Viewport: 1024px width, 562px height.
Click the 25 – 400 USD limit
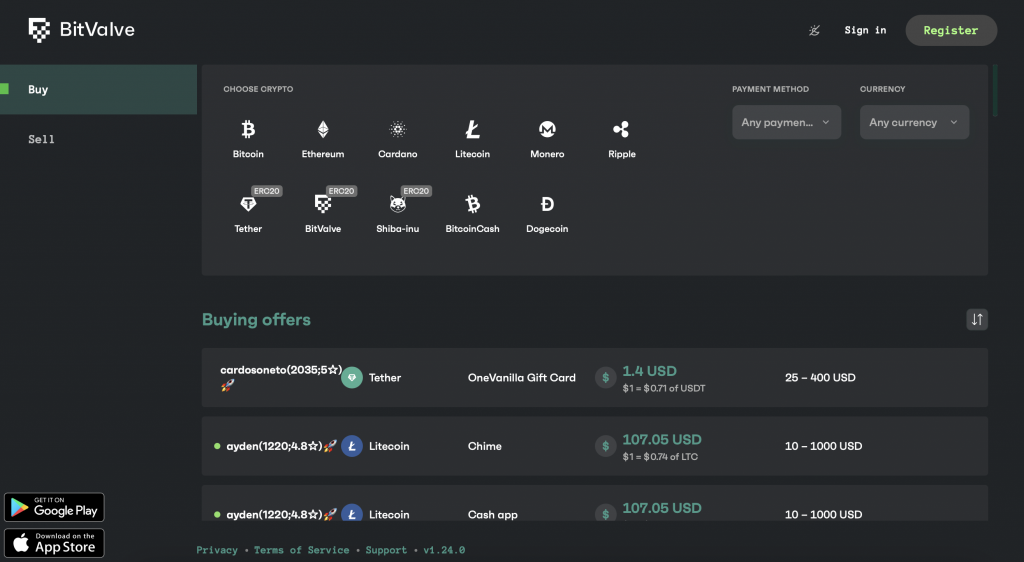coord(820,377)
